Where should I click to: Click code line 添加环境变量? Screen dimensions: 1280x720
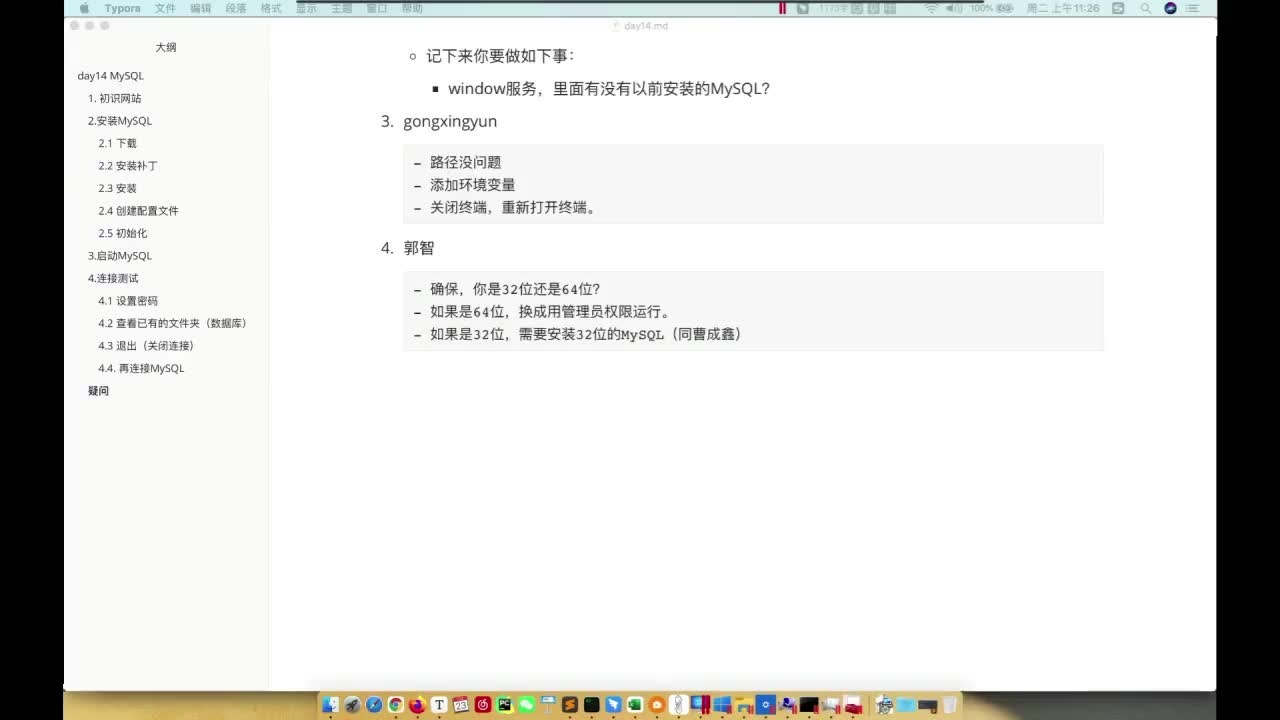point(473,185)
